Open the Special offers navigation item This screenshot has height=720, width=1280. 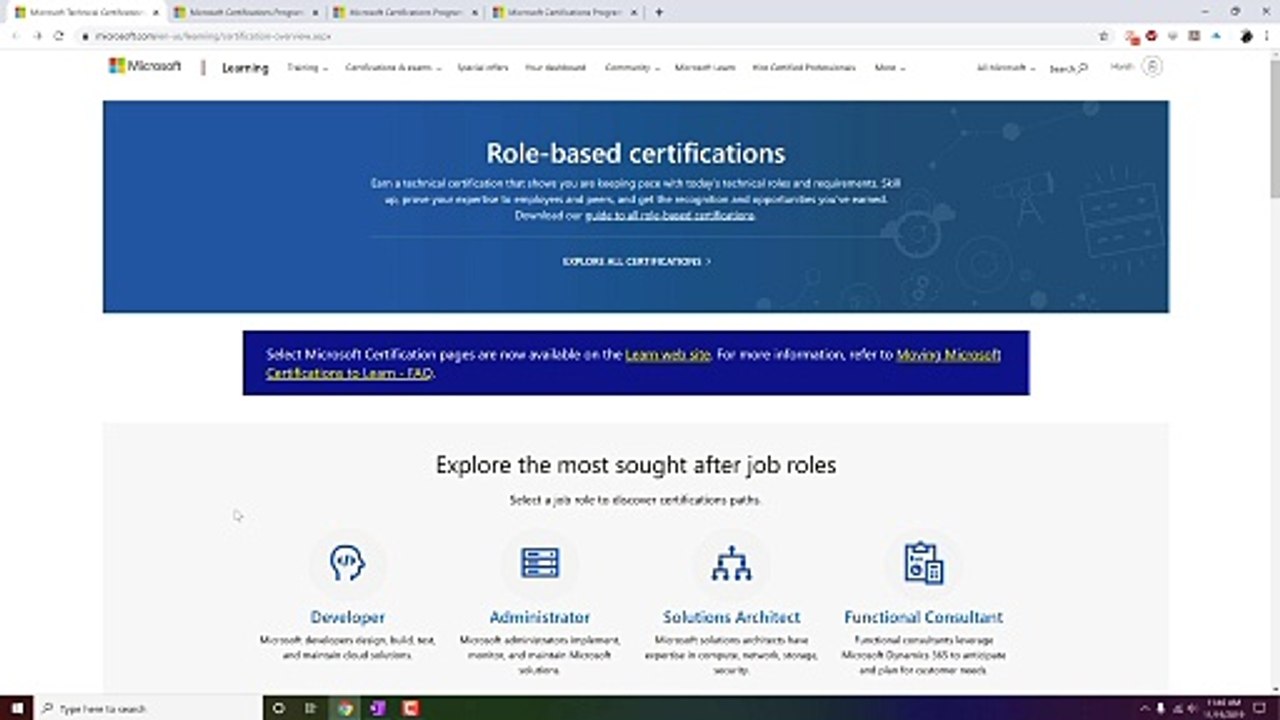(x=483, y=68)
